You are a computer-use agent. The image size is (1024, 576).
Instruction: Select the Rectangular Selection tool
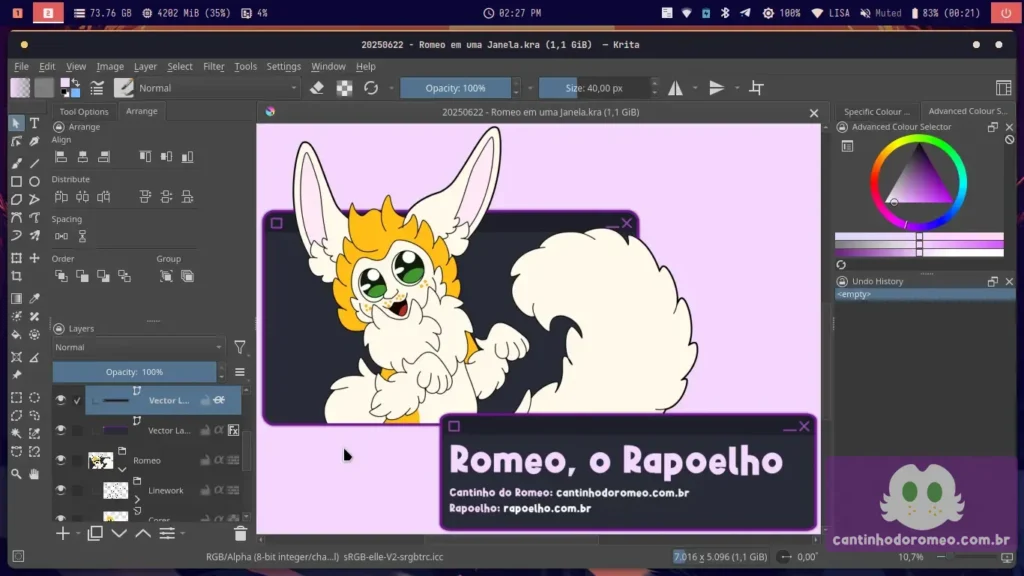[x=16, y=397]
